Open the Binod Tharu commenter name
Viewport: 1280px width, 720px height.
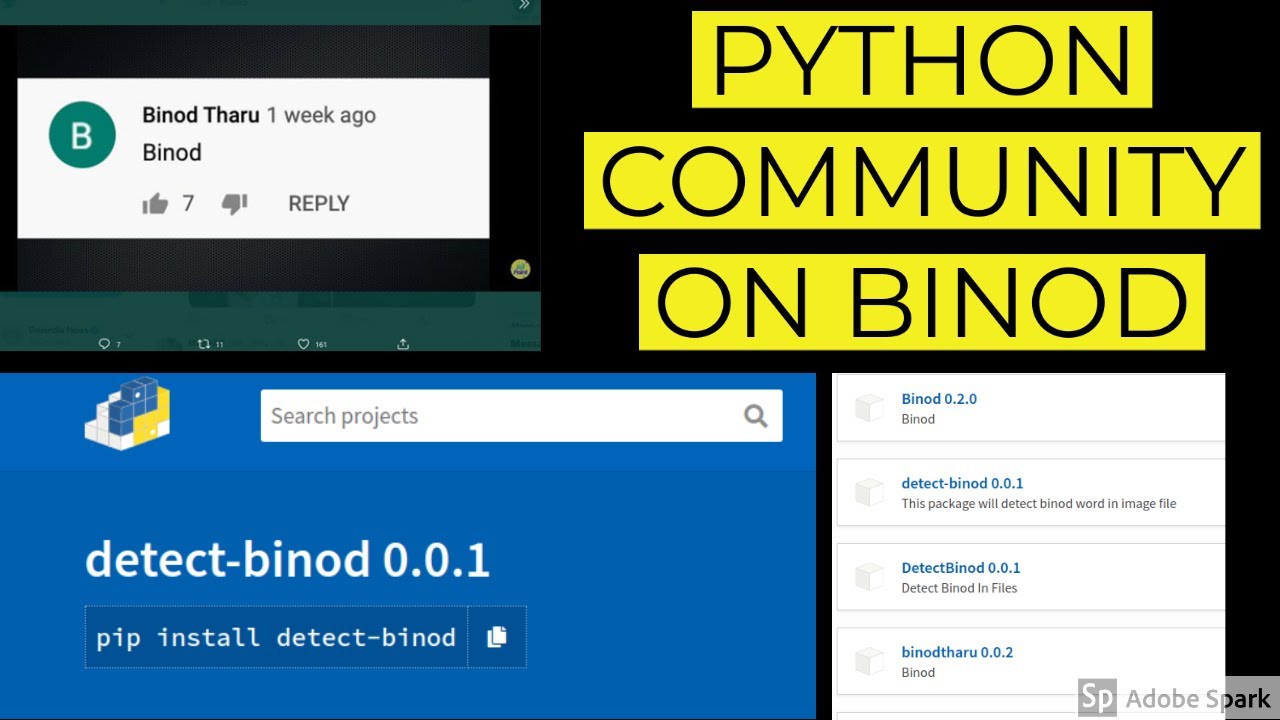pos(200,115)
